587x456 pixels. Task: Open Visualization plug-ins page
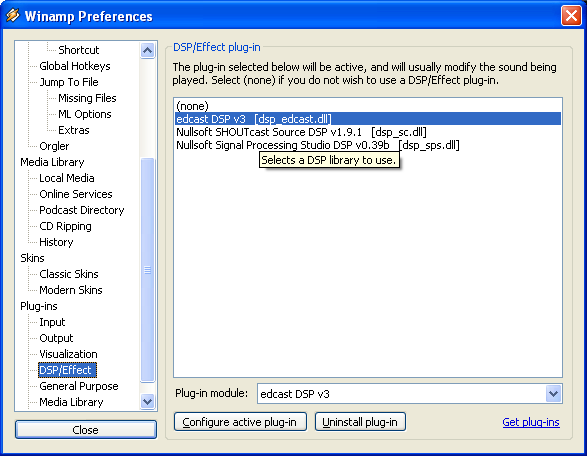tap(68, 354)
